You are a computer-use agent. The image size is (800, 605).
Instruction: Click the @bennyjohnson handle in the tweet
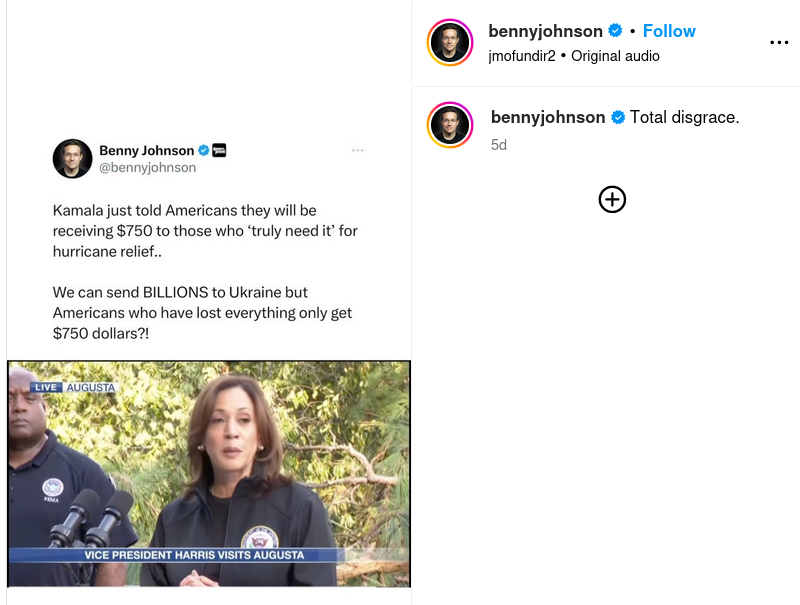click(x=147, y=168)
